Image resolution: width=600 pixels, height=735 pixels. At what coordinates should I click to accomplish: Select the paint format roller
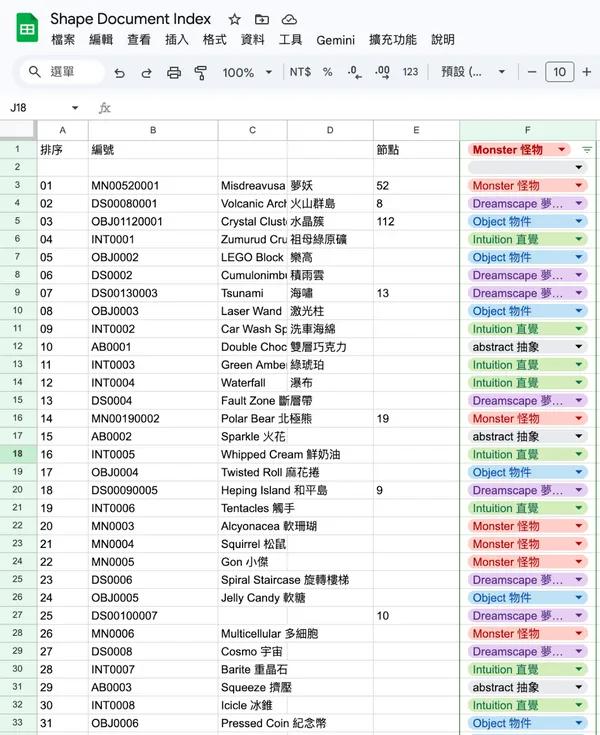(x=201, y=73)
